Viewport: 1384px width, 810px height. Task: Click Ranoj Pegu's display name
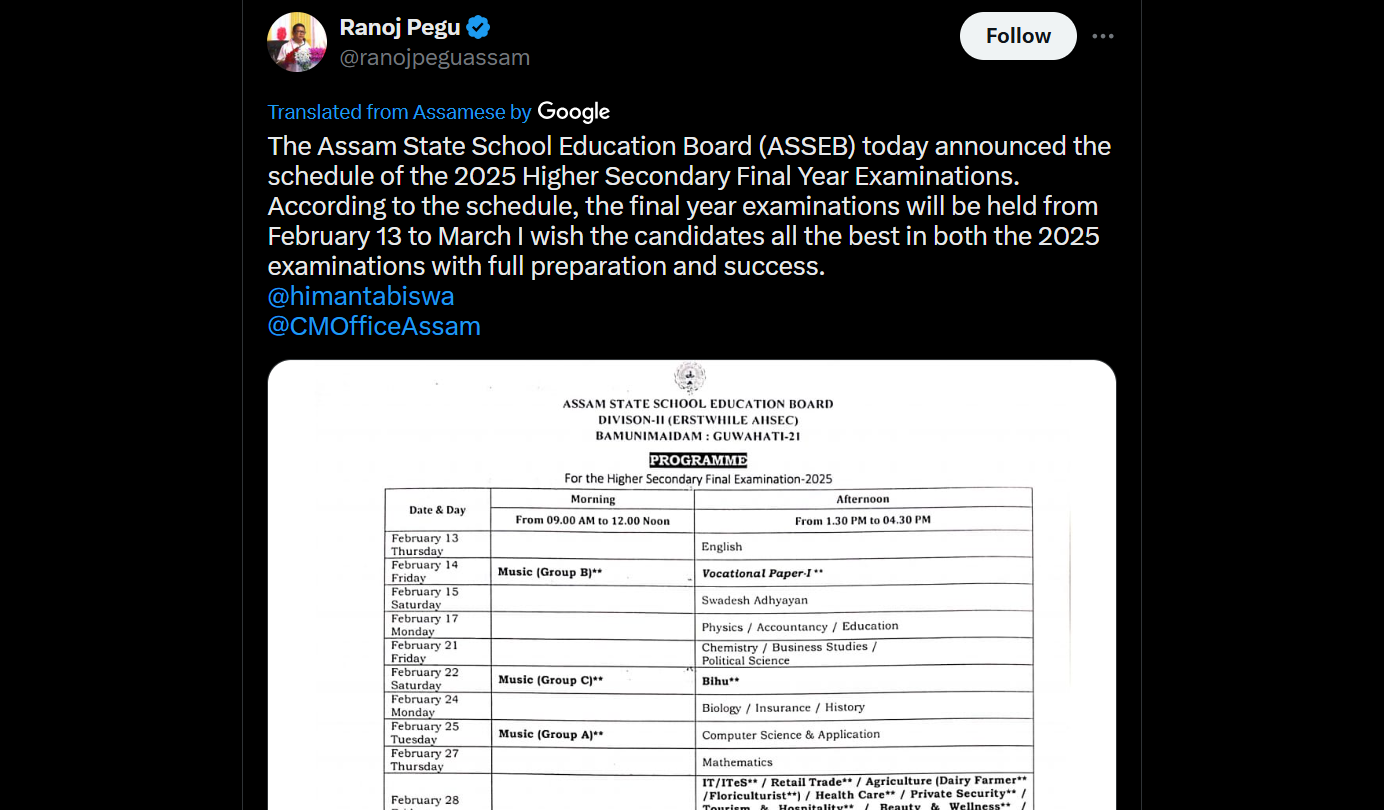pyautogui.click(x=399, y=27)
